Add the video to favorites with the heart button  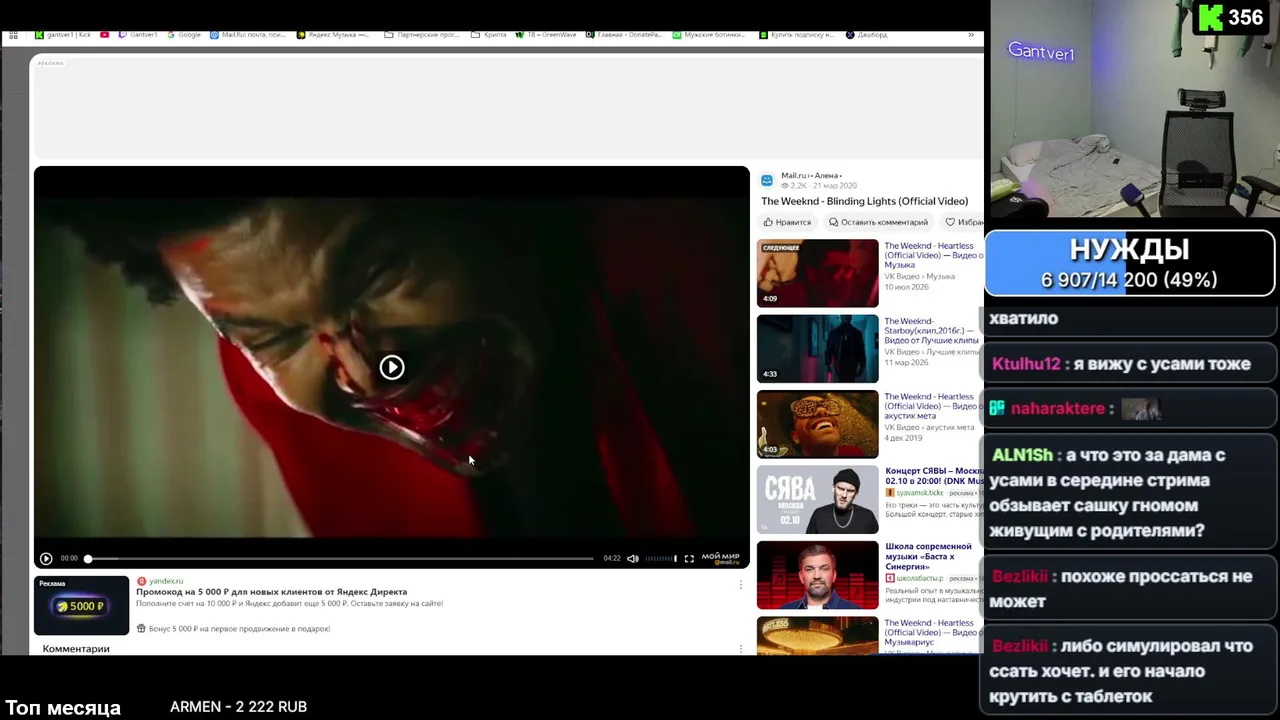point(963,222)
